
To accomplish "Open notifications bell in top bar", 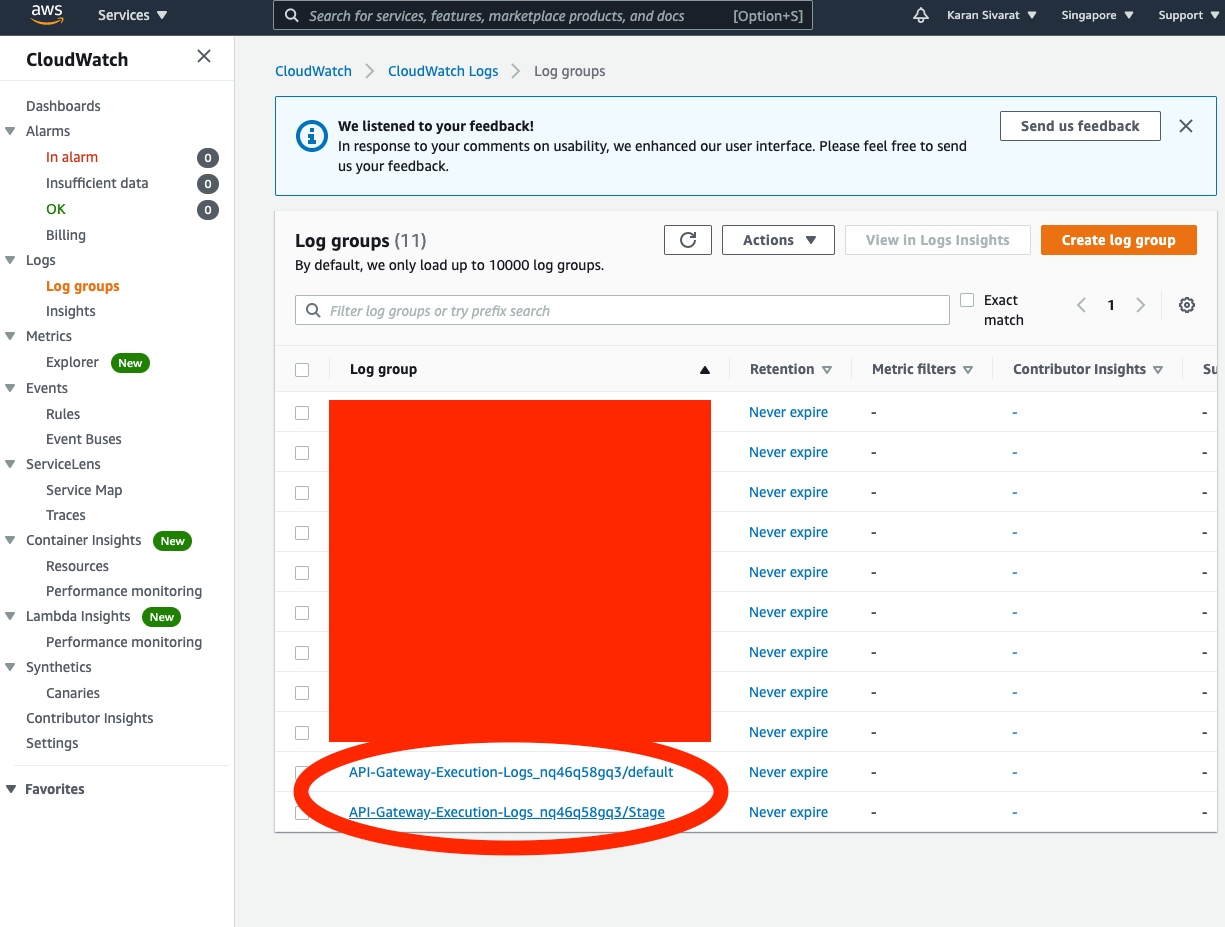I will [x=921, y=15].
